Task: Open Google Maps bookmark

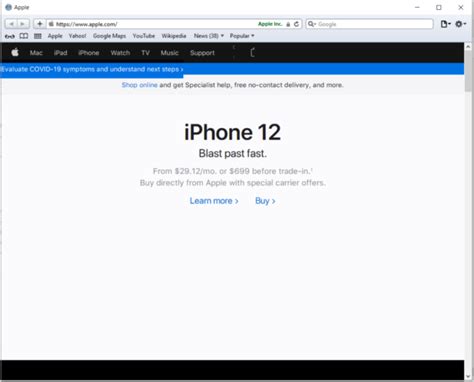Action: pos(109,36)
